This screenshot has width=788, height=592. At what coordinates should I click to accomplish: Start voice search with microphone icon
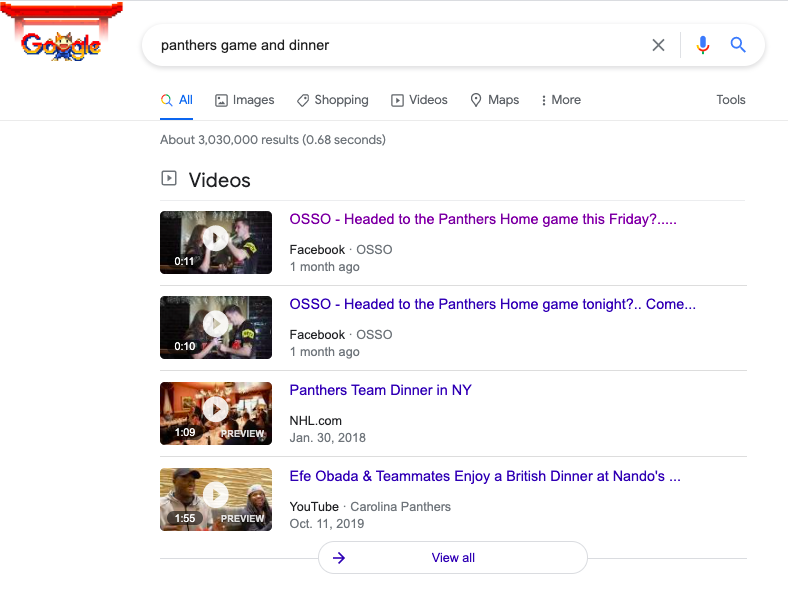[x=703, y=45]
